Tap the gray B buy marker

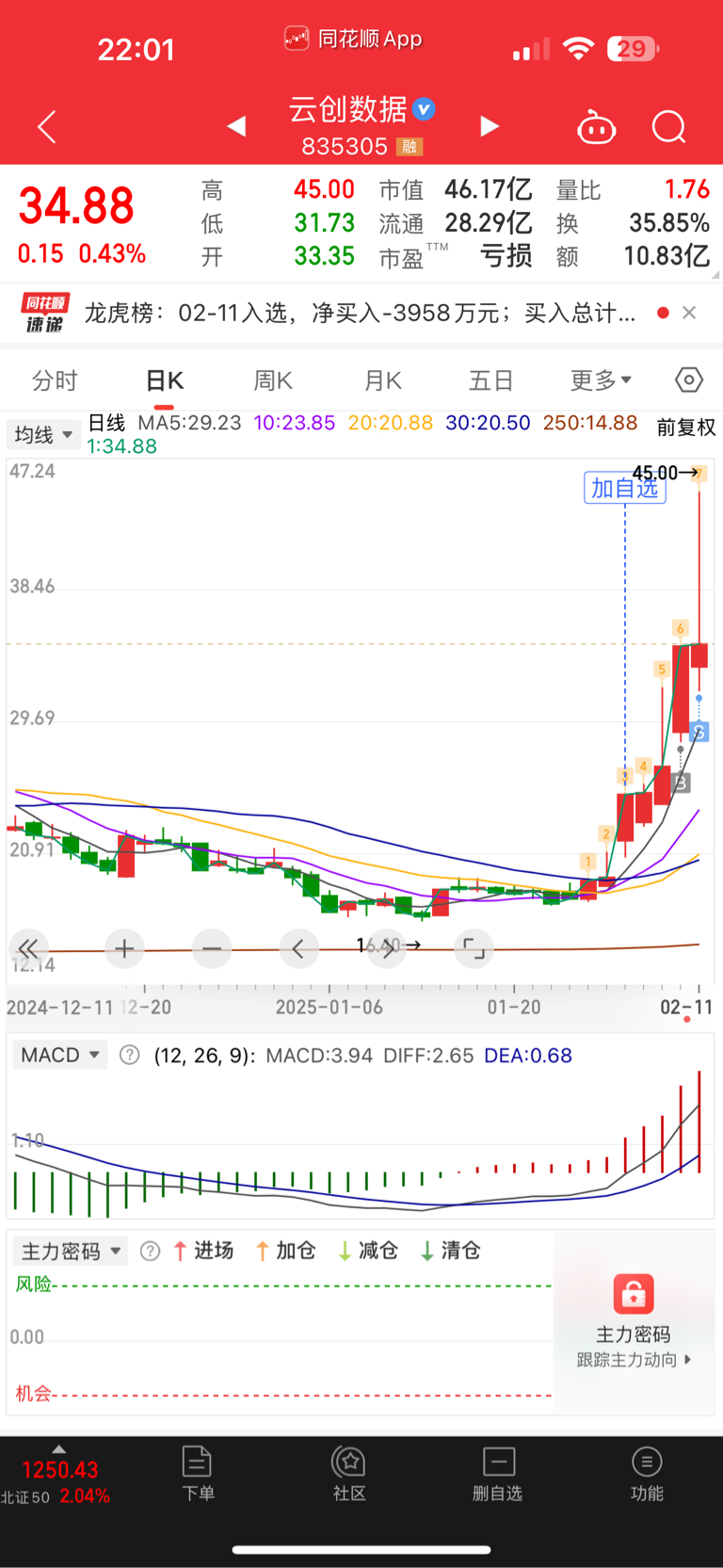(682, 782)
